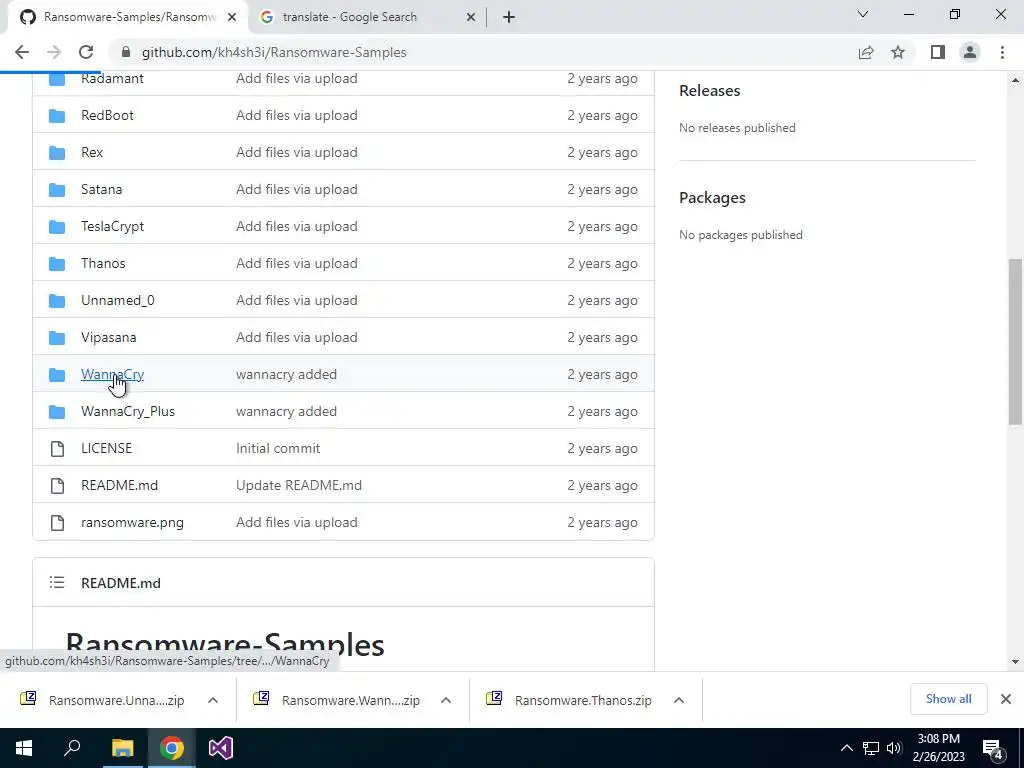
Task: Show hidden system tray icons
Action: [x=846, y=748]
